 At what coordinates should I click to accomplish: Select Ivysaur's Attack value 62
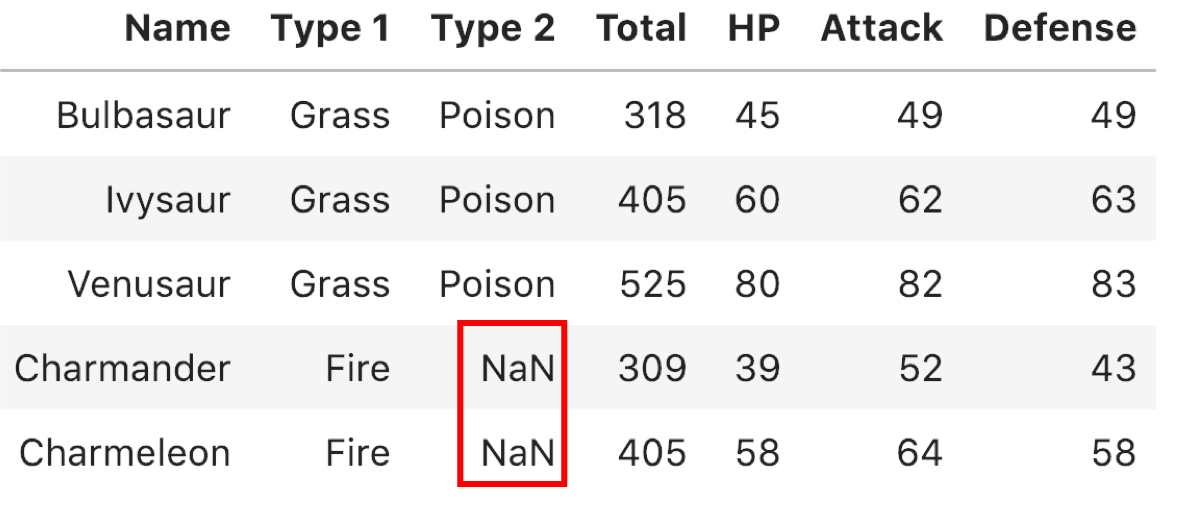click(x=919, y=200)
